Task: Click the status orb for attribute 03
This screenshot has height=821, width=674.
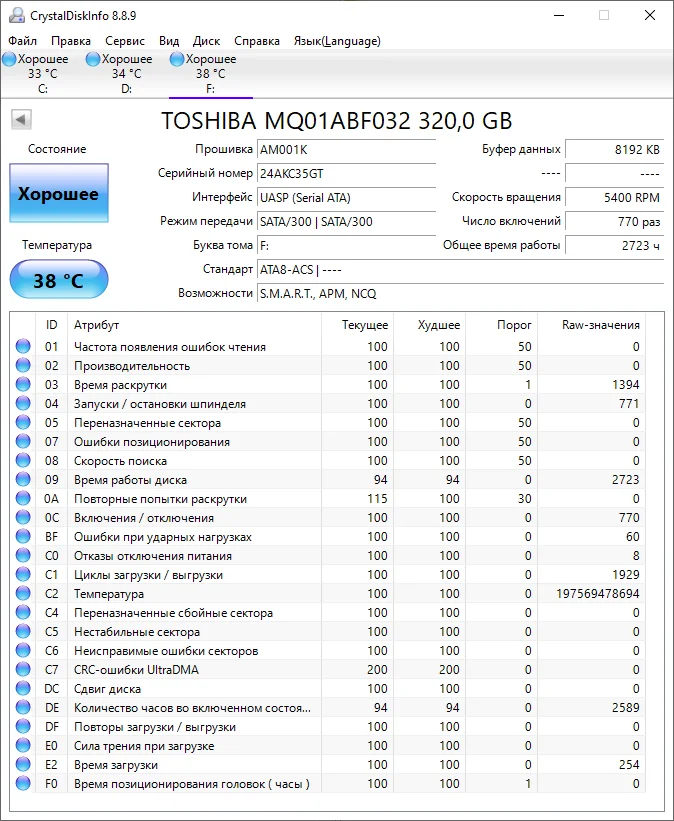Action: (23, 384)
